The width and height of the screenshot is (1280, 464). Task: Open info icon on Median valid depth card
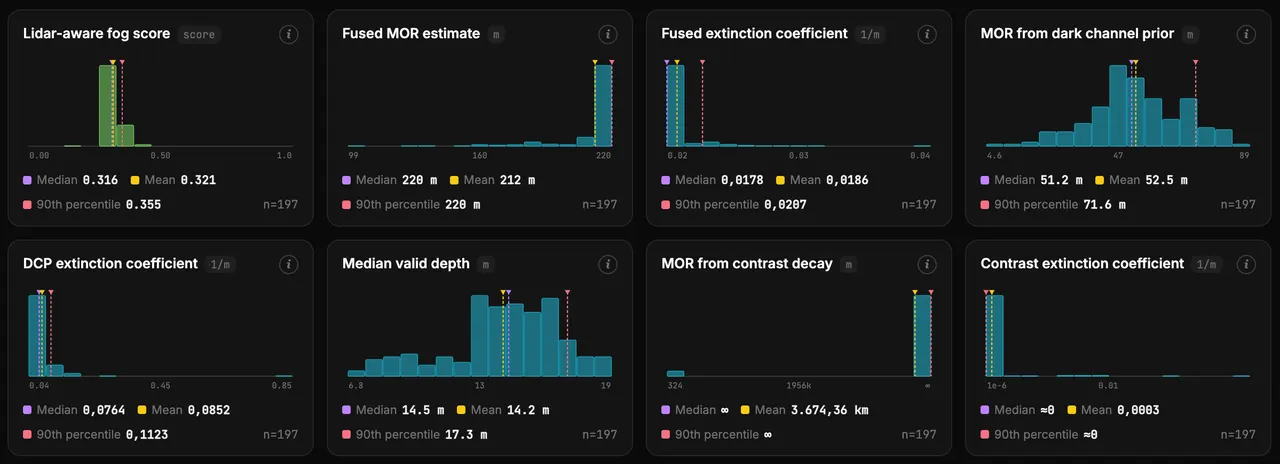(x=608, y=264)
